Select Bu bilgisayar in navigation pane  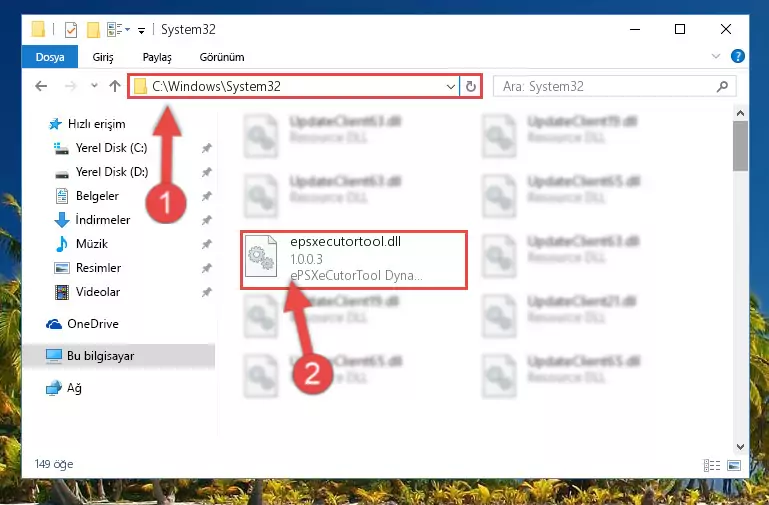[101, 356]
